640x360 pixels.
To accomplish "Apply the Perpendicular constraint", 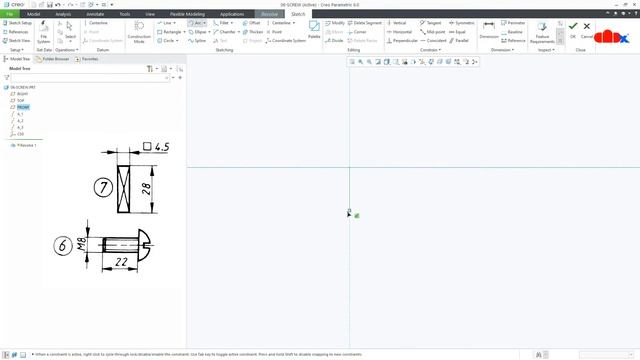I will tap(402, 41).
